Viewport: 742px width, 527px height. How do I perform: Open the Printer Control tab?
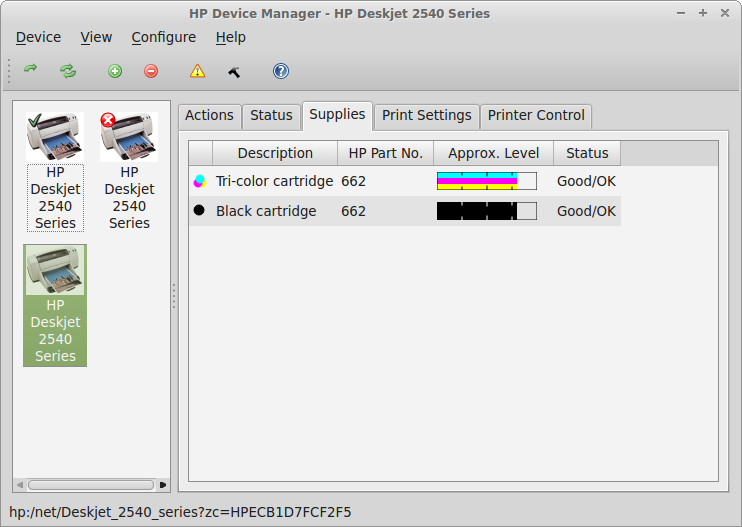[536, 115]
